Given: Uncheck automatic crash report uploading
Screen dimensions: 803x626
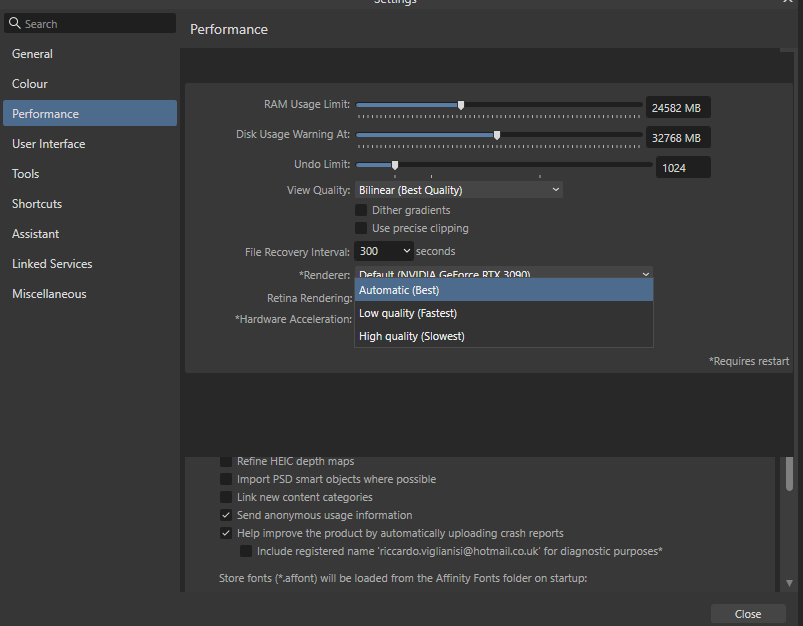Looking at the screenshot, I should point(225,532).
